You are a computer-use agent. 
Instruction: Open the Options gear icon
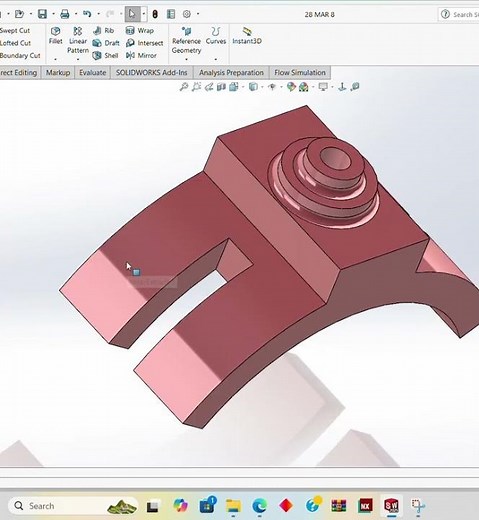coord(187,14)
